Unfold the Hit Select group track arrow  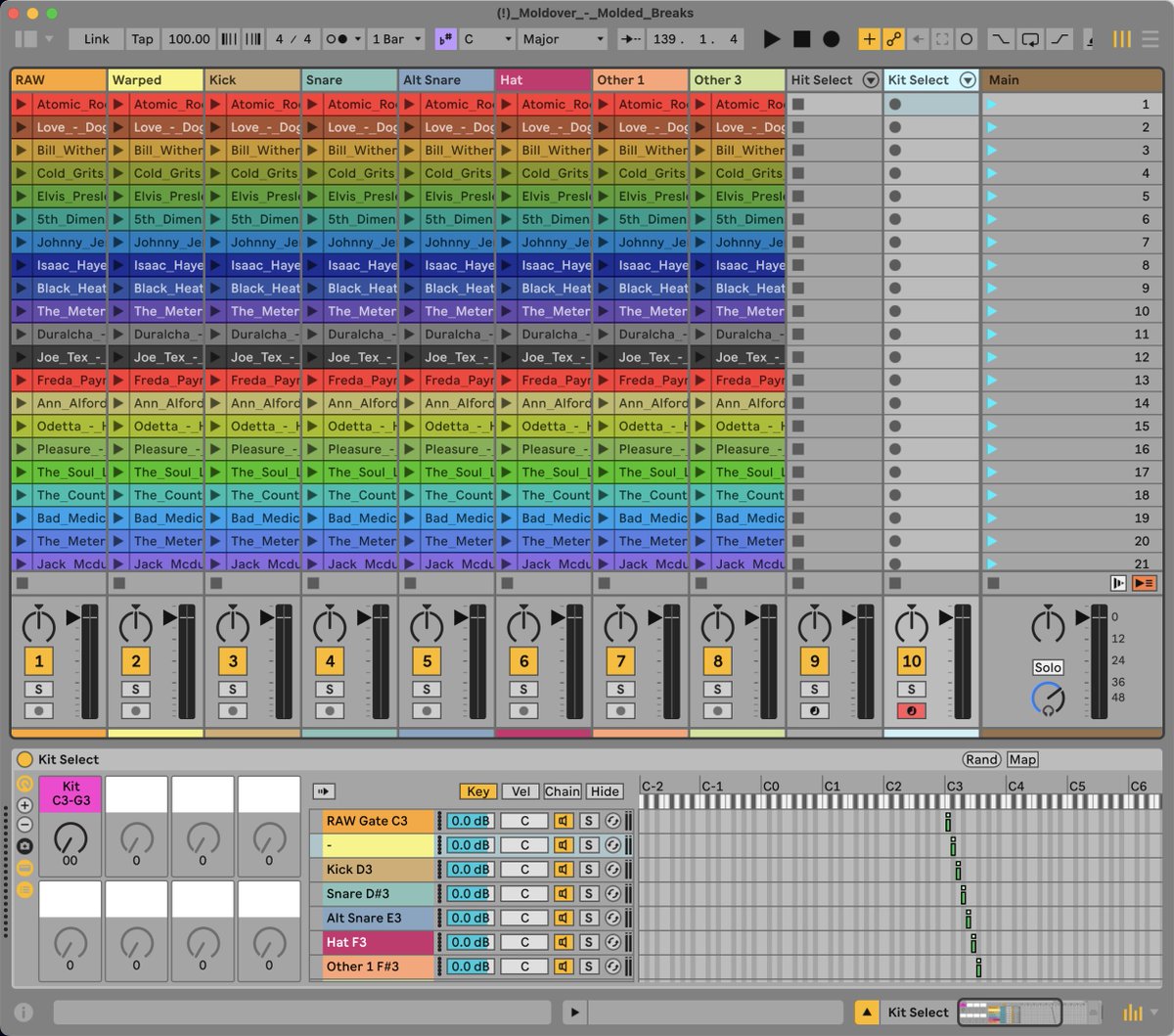tap(871, 80)
